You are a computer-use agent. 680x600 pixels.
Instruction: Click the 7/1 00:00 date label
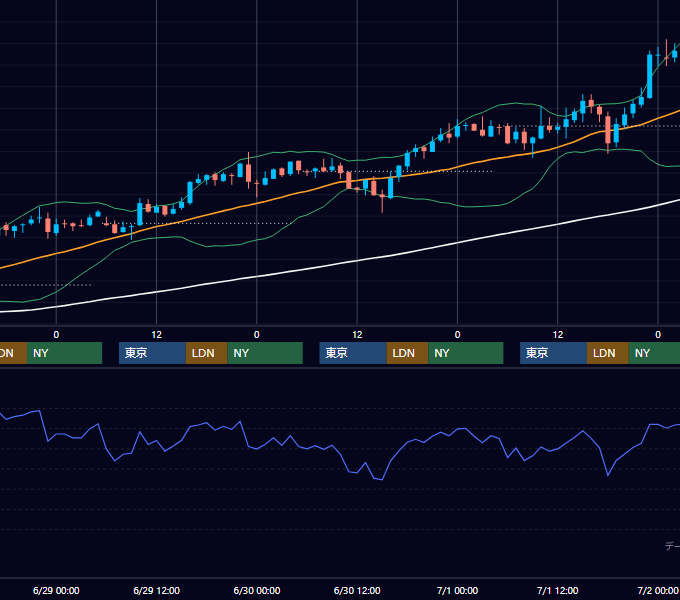pos(457,590)
